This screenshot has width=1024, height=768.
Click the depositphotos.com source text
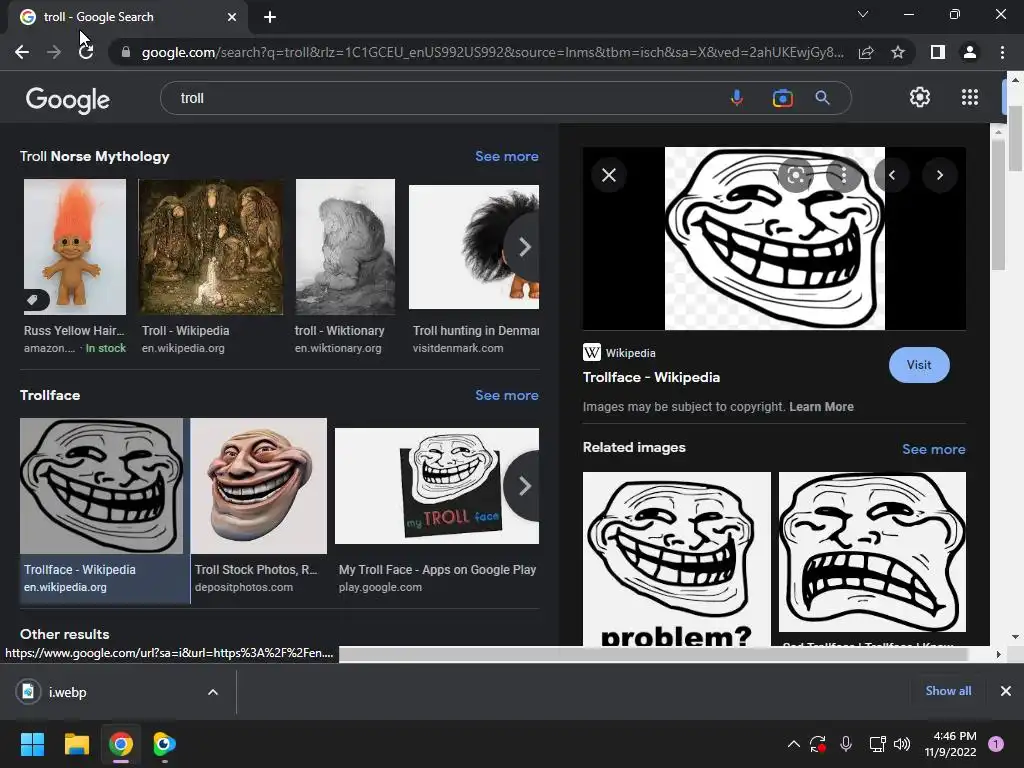[244, 587]
